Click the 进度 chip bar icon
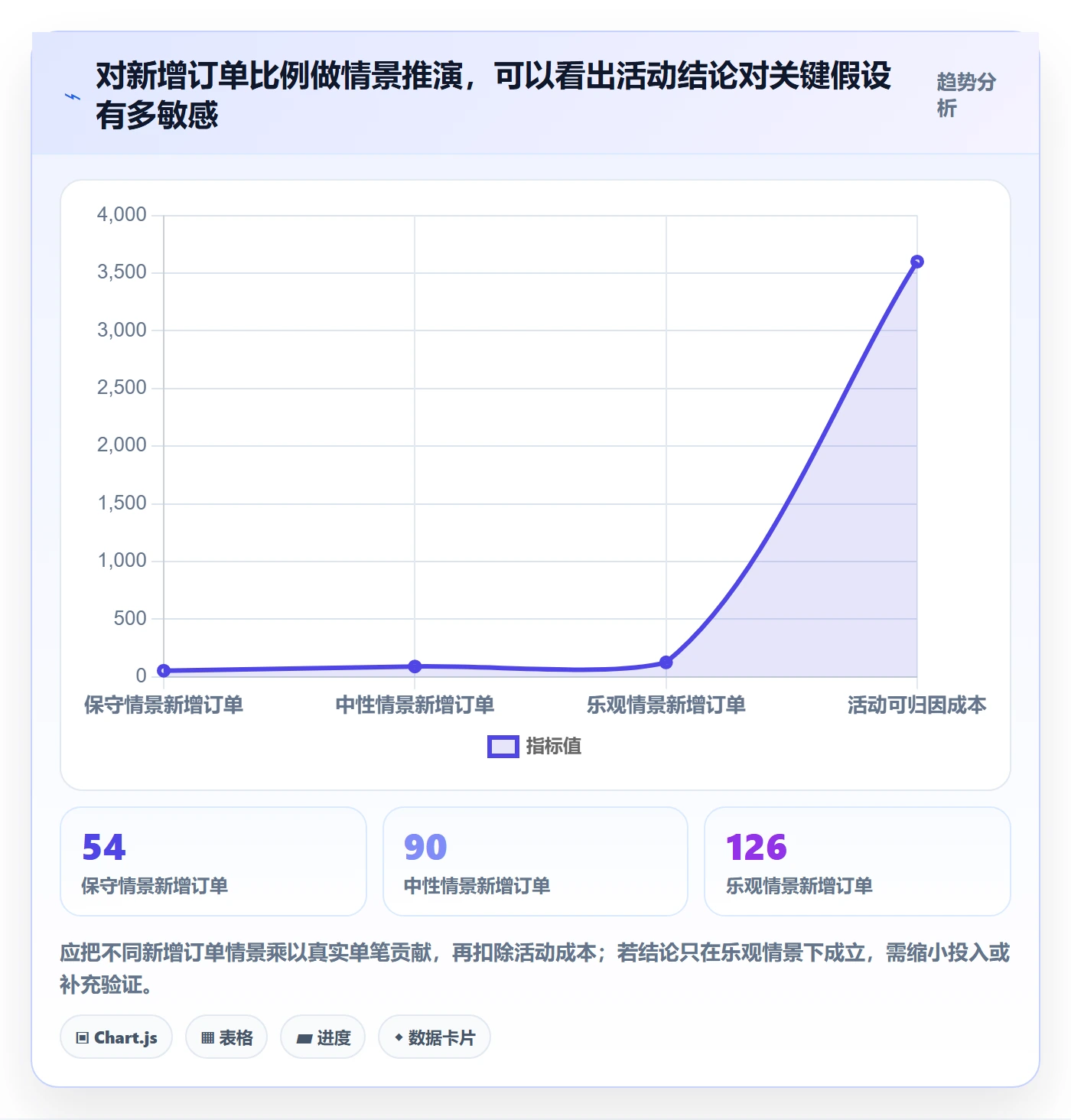This screenshot has width=1071, height=1120. (x=304, y=1039)
